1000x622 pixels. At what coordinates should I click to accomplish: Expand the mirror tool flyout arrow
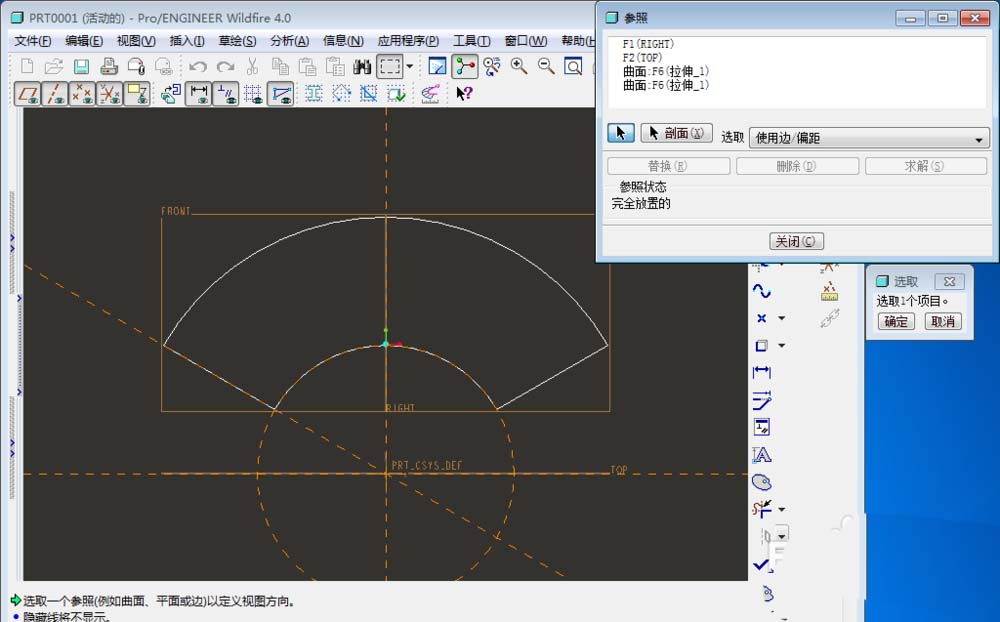(782, 535)
